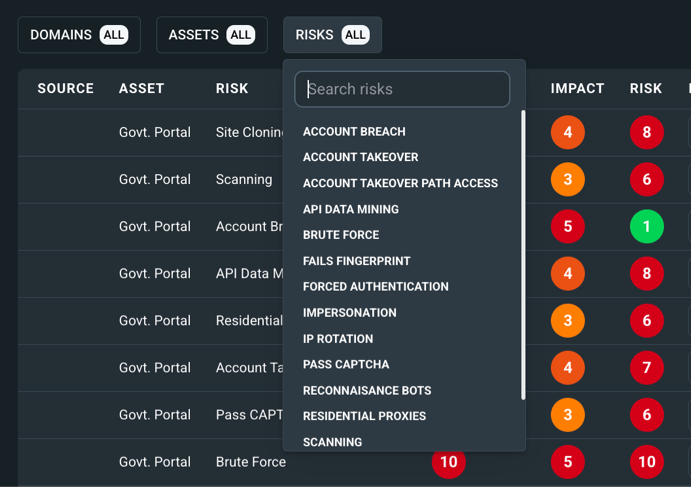The height and width of the screenshot is (487, 691).
Task: Select RESIDENTIAL PROXIES option
Action: pos(364,416)
